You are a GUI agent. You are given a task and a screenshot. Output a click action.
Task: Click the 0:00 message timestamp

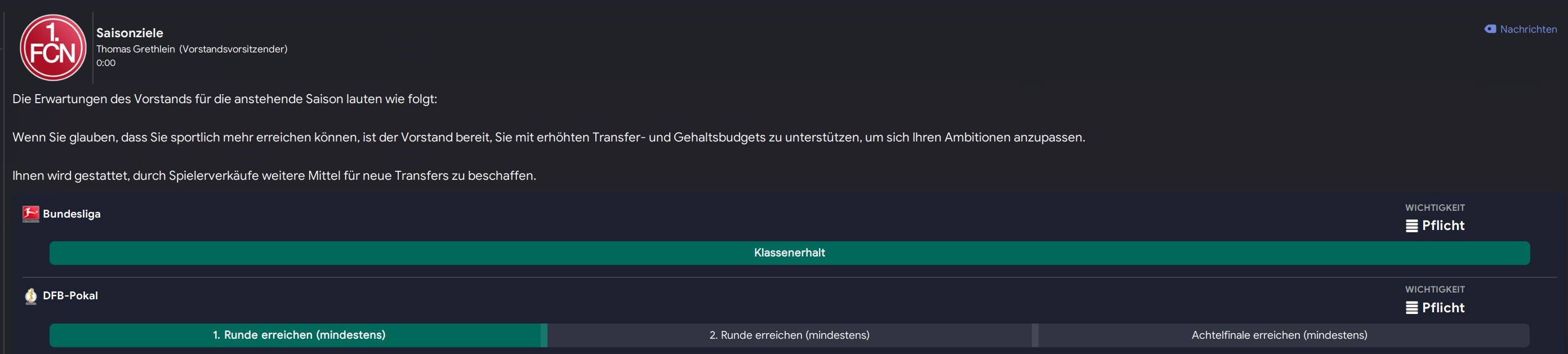[x=106, y=63]
